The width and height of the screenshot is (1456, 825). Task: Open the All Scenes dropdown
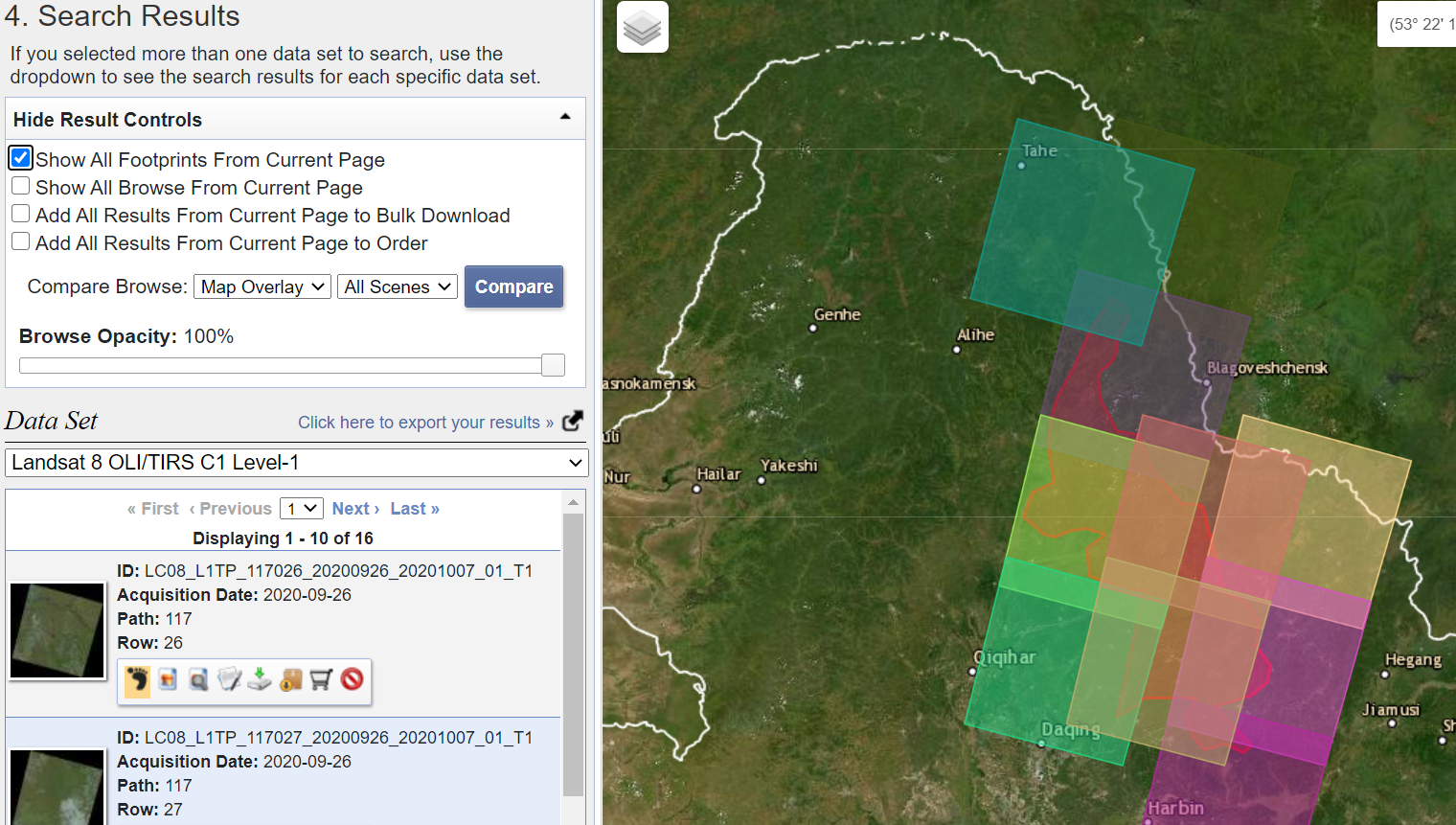click(x=397, y=286)
